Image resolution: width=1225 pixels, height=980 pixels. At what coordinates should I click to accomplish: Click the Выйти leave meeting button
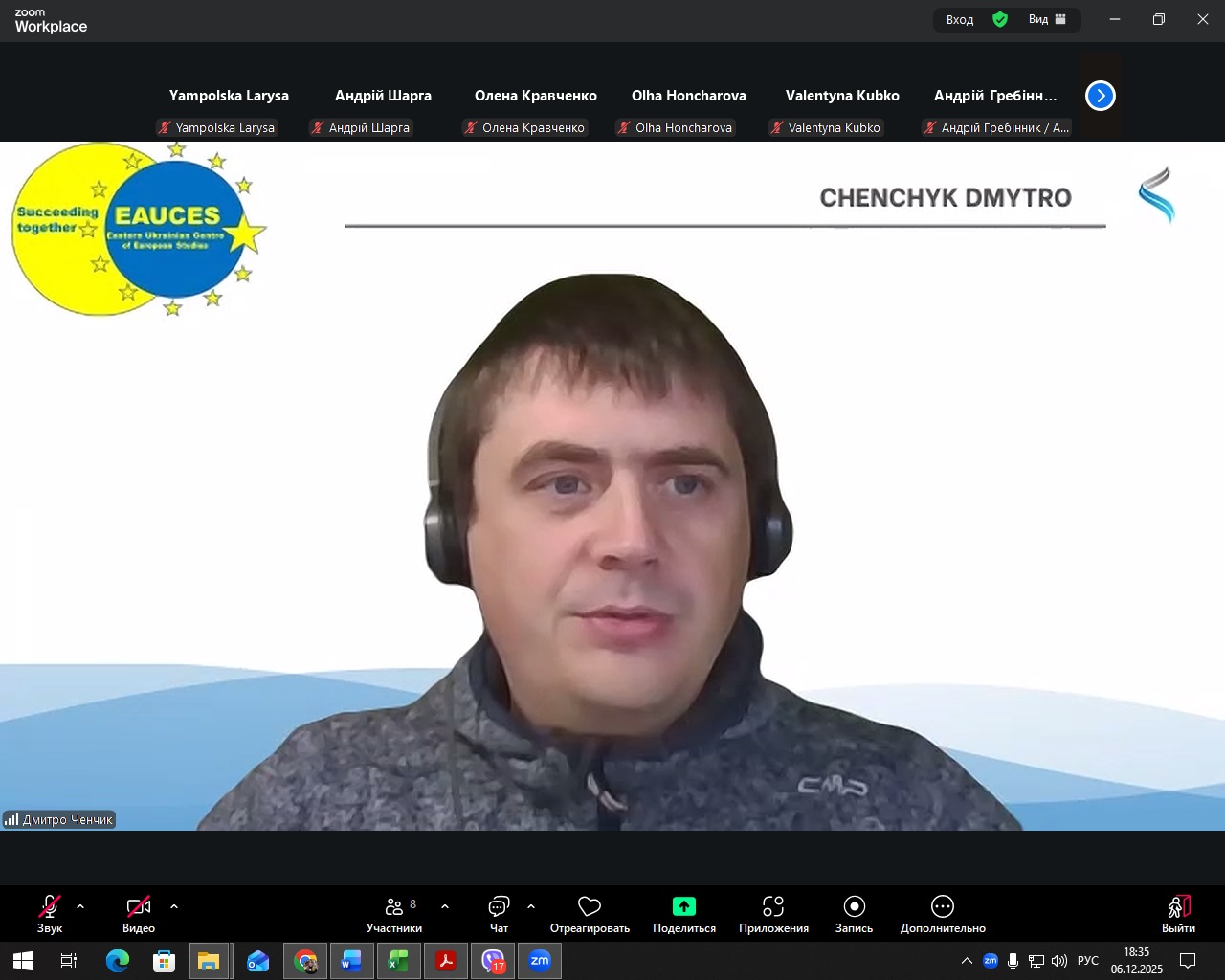(x=1178, y=913)
